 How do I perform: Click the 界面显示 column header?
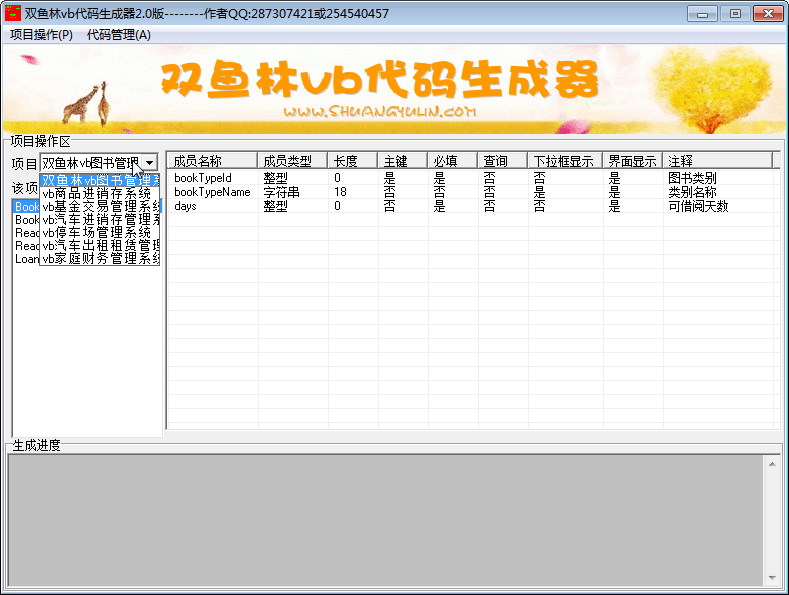point(633,161)
